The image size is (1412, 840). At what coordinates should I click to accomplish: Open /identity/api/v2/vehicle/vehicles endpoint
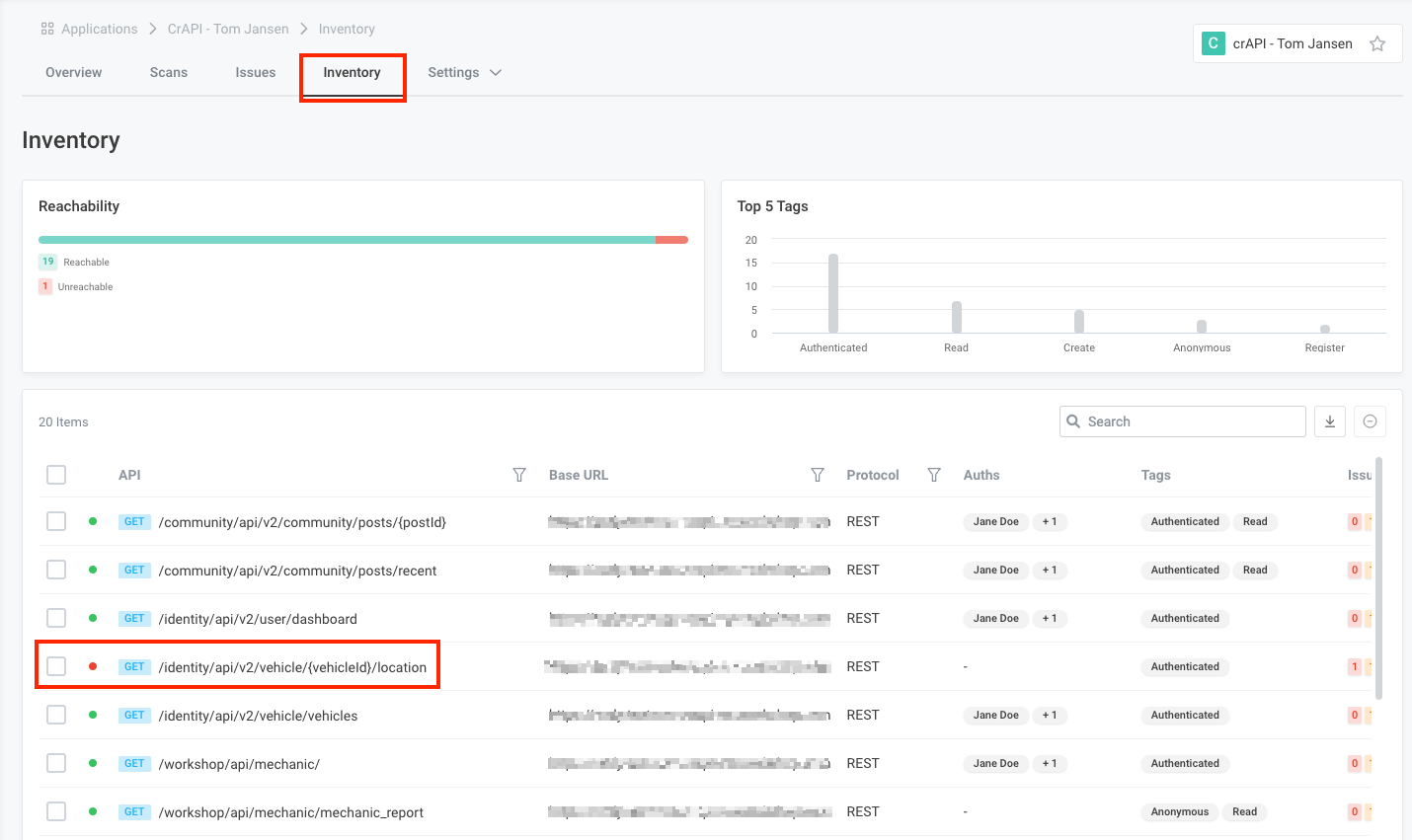[258, 716]
